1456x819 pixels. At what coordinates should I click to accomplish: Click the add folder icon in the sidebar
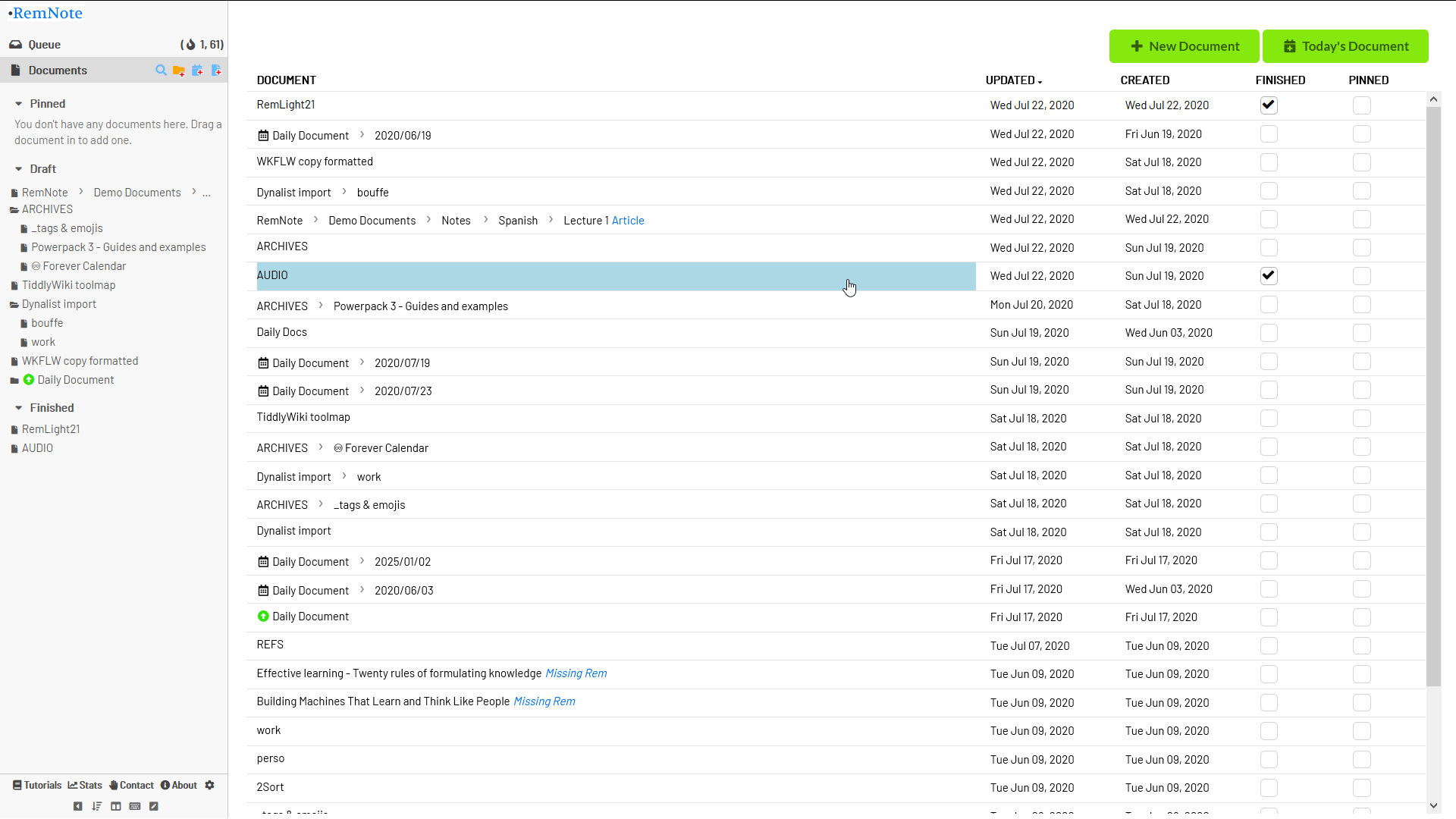click(179, 71)
